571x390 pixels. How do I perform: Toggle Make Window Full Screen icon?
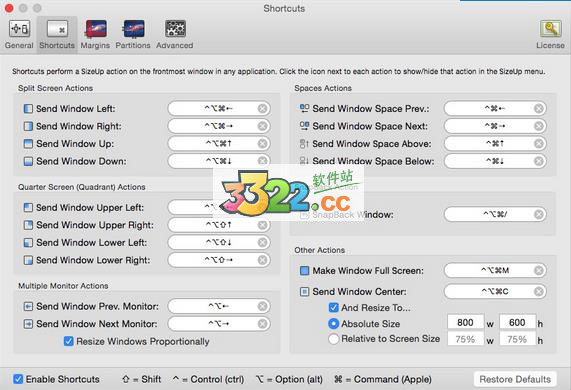[x=304, y=271]
